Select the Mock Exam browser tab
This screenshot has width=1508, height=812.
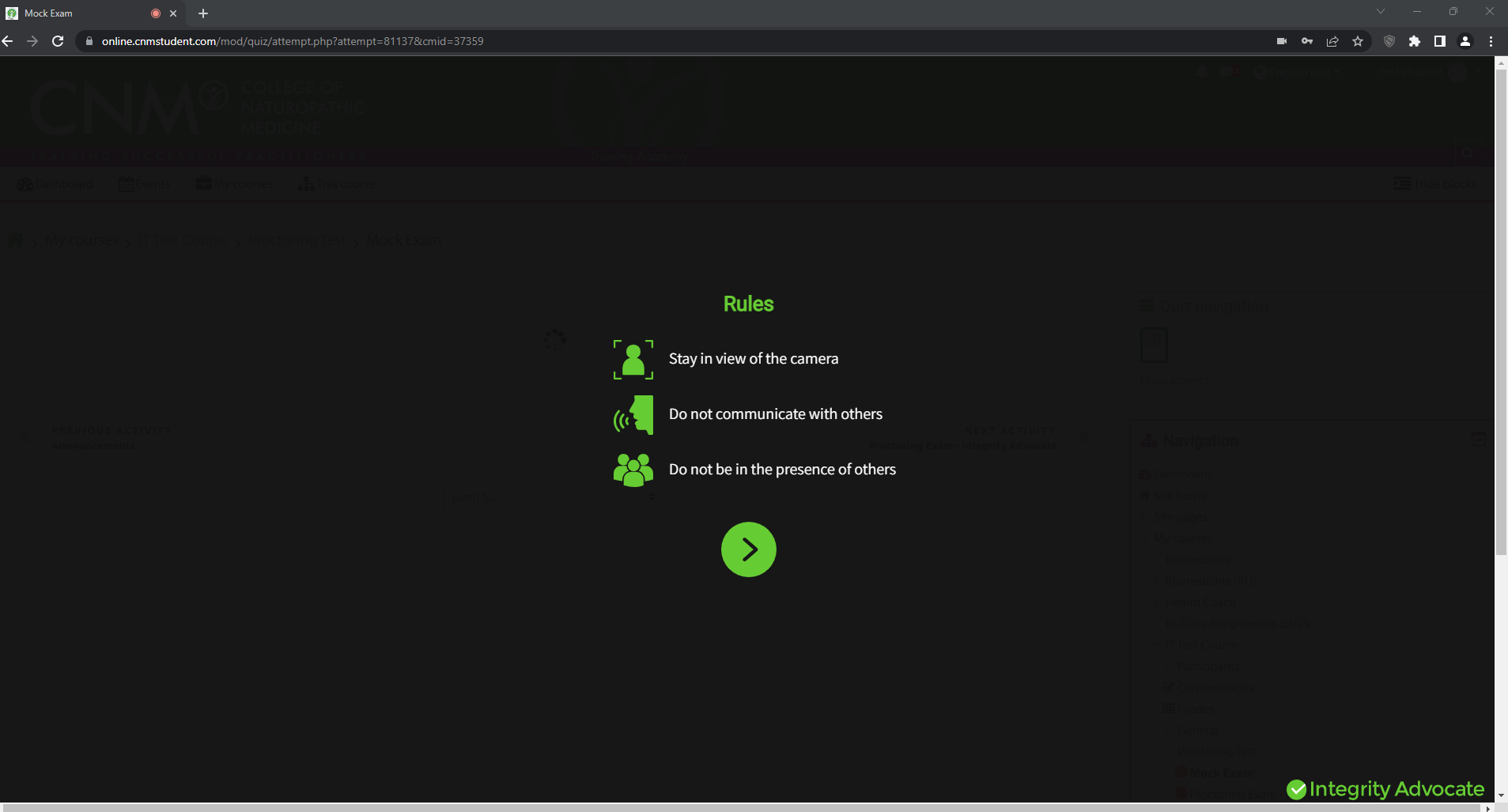[x=93, y=13]
